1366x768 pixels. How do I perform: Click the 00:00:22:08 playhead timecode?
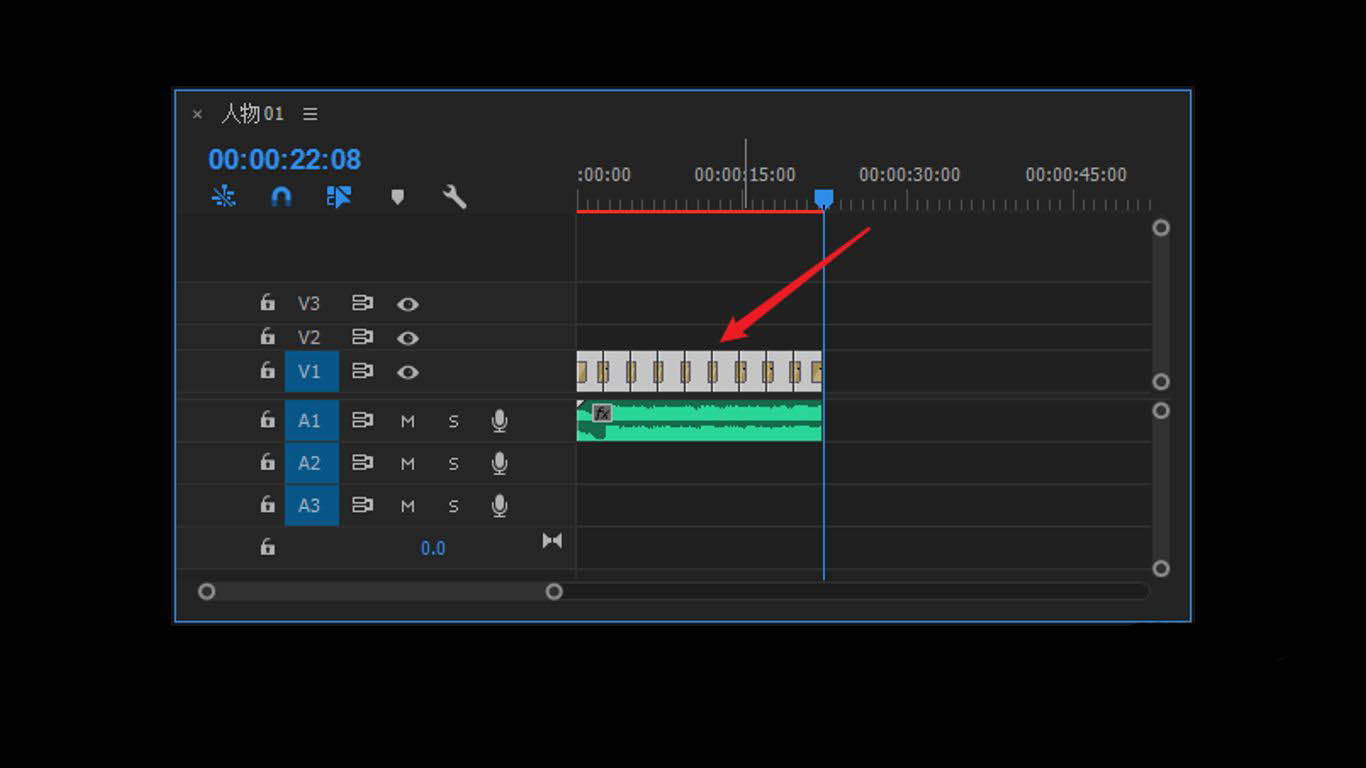pos(284,160)
